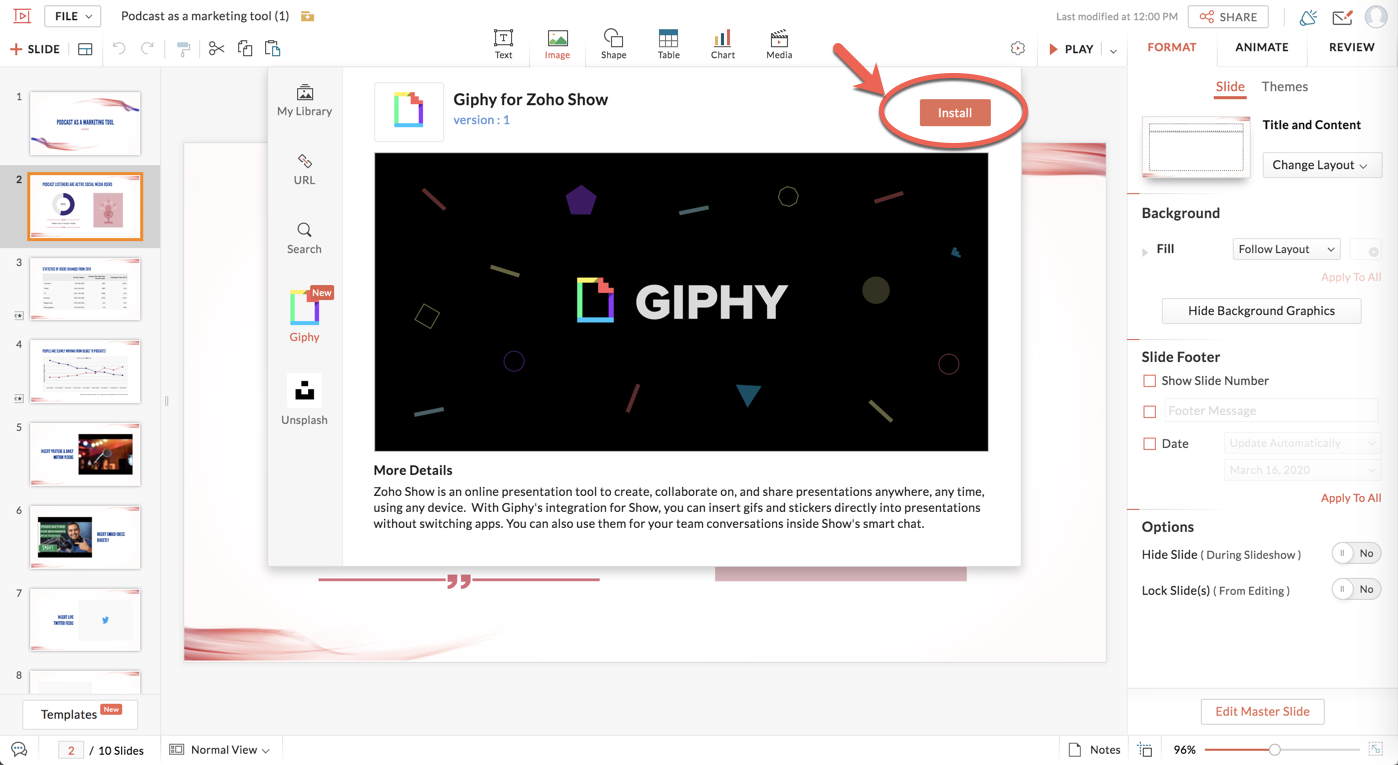Screen dimensions: 1398x765
Task: Click the fill color swatch
Action: (1365, 249)
